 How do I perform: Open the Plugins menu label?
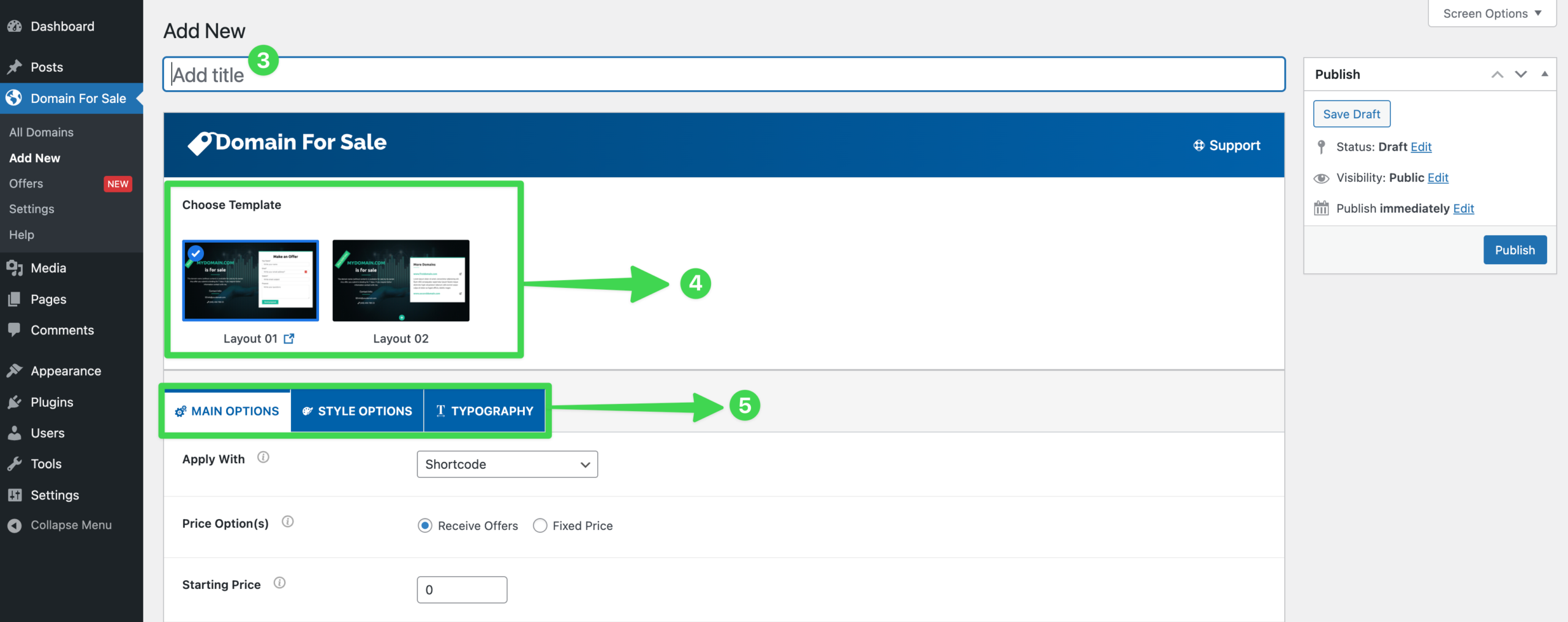52,402
